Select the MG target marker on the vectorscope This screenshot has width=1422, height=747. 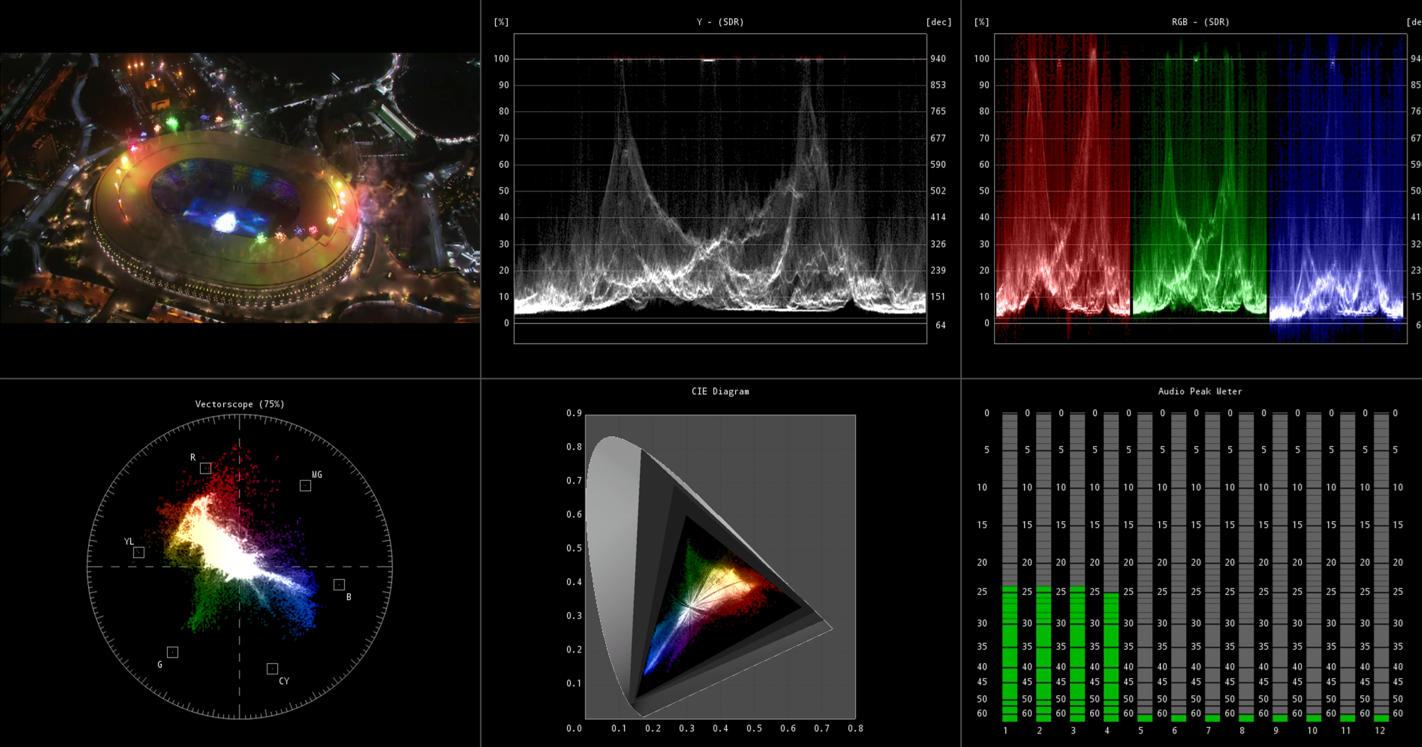point(305,485)
